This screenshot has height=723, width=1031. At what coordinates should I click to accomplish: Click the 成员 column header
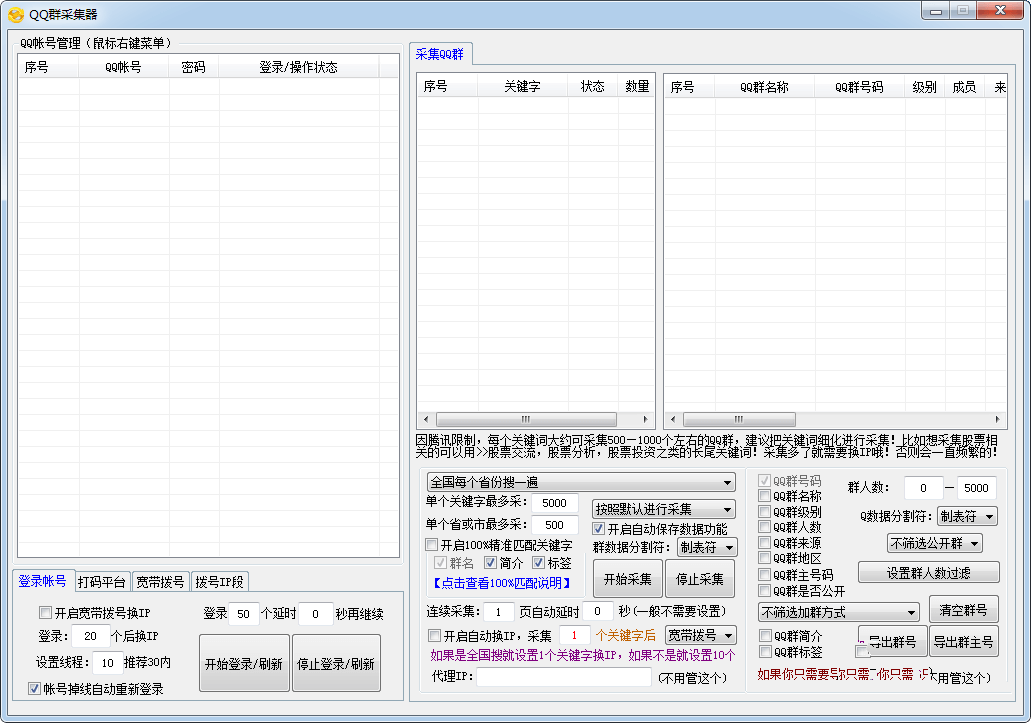point(965,87)
